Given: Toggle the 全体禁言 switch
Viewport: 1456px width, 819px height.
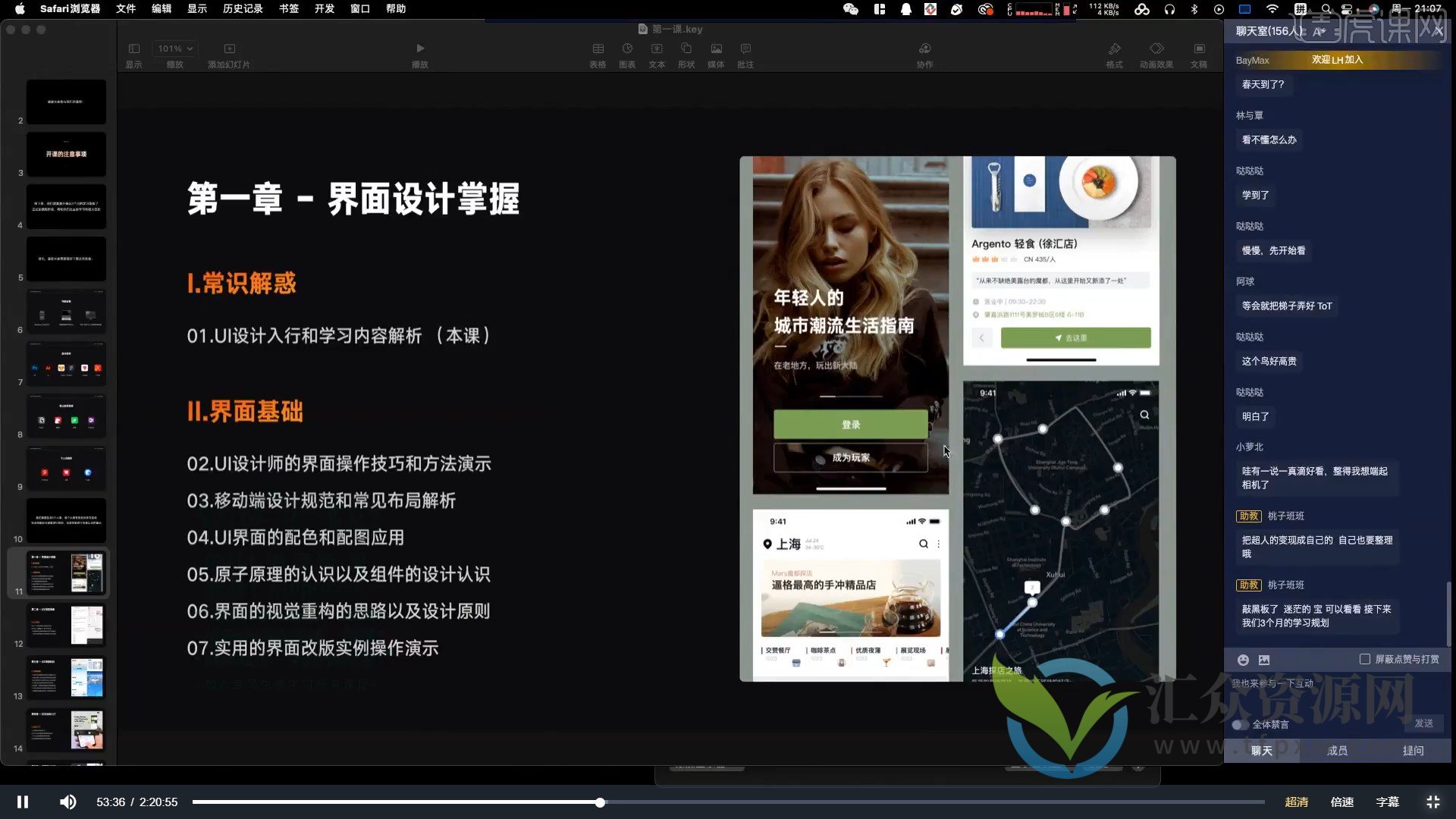Looking at the screenshot, I should point(1242,724).
